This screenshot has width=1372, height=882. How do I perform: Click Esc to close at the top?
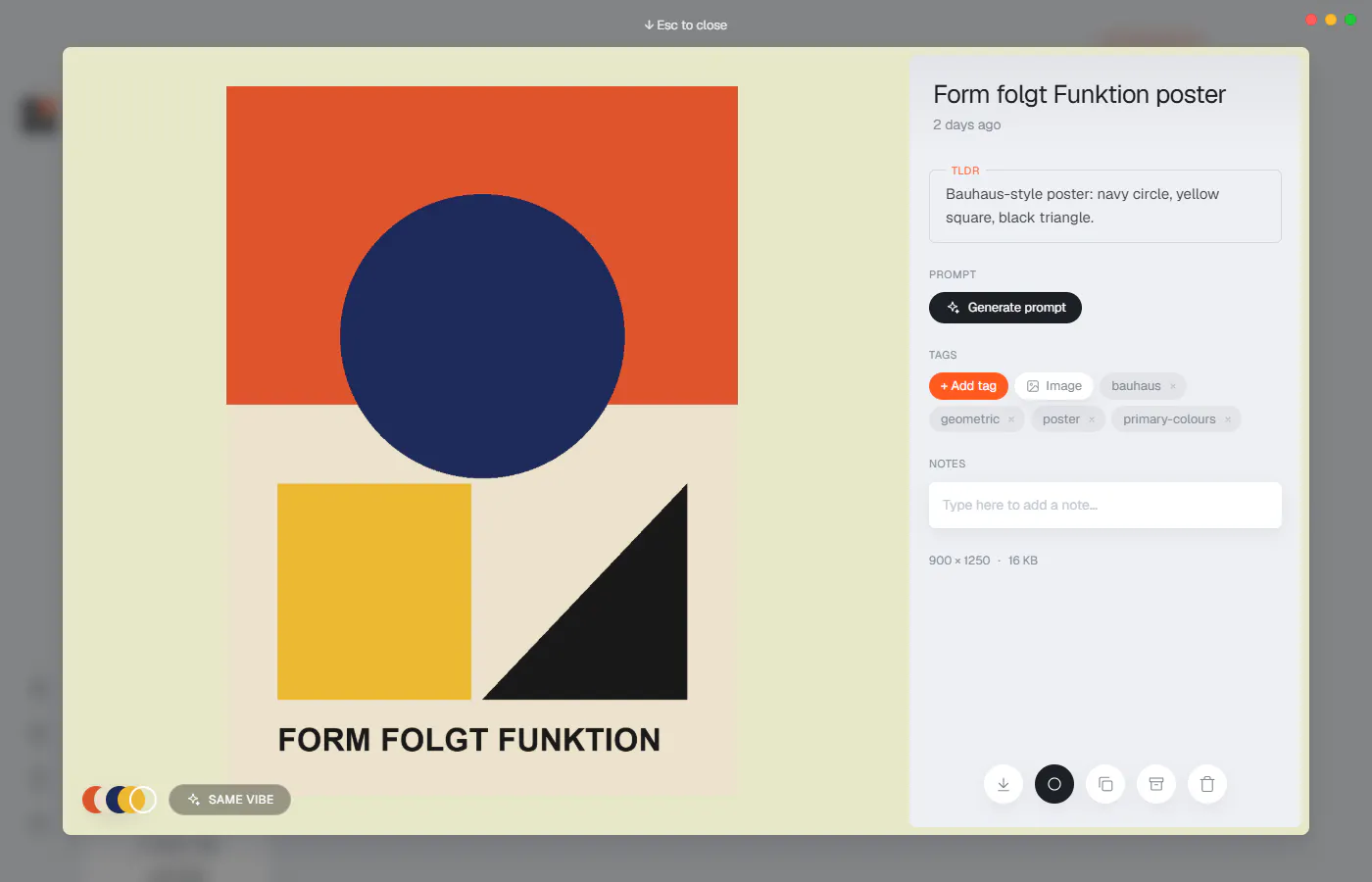[686, 25]
